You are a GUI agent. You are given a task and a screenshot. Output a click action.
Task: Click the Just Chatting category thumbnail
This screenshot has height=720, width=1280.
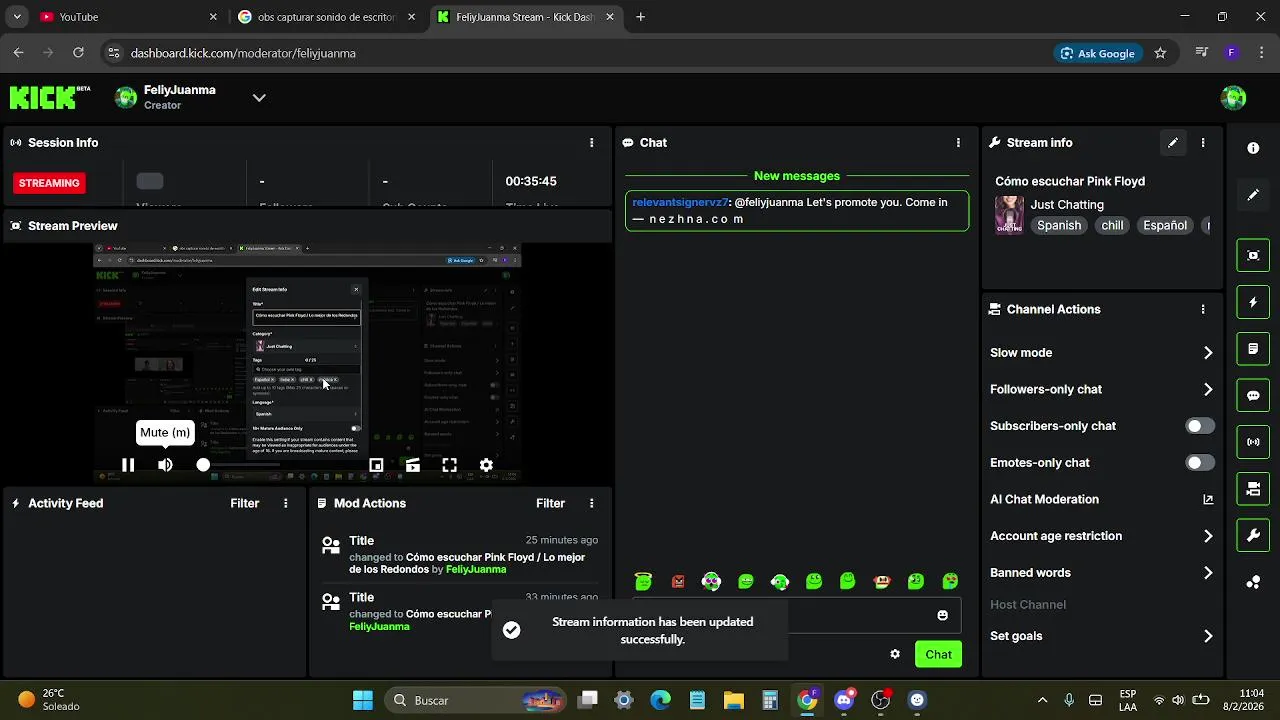tap(1009, 215)
